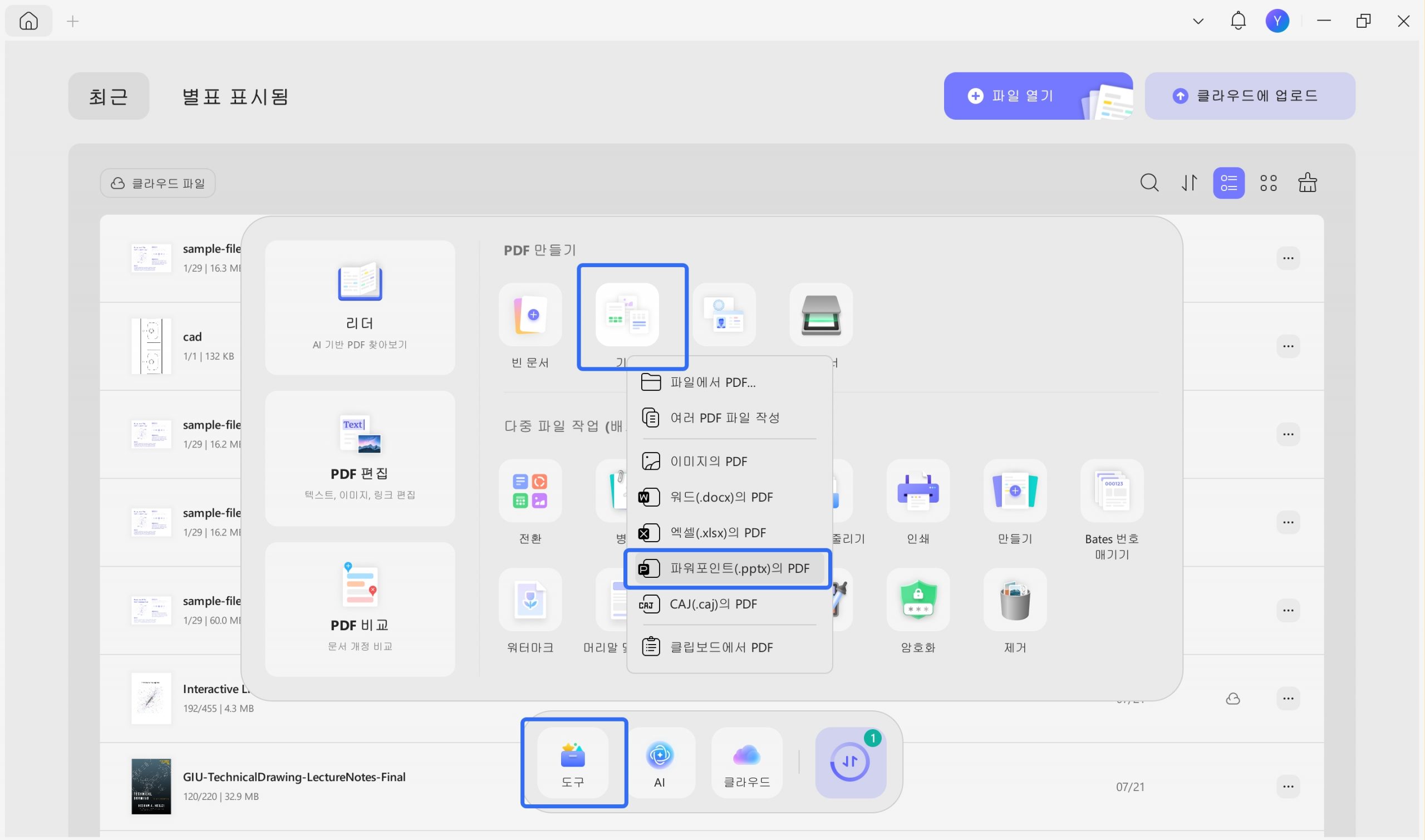
Task: Open the 워터마크 batch tool
Action: tap(530, 600)
